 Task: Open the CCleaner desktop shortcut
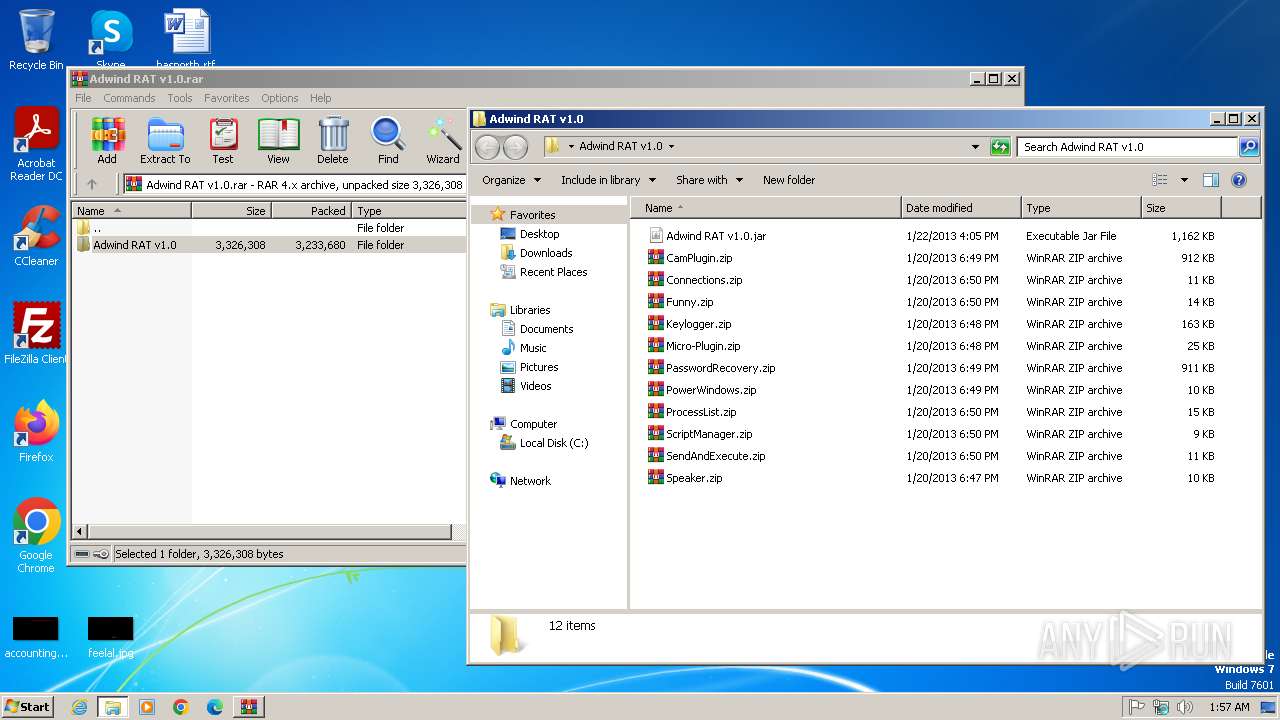(x=36, y=236)
